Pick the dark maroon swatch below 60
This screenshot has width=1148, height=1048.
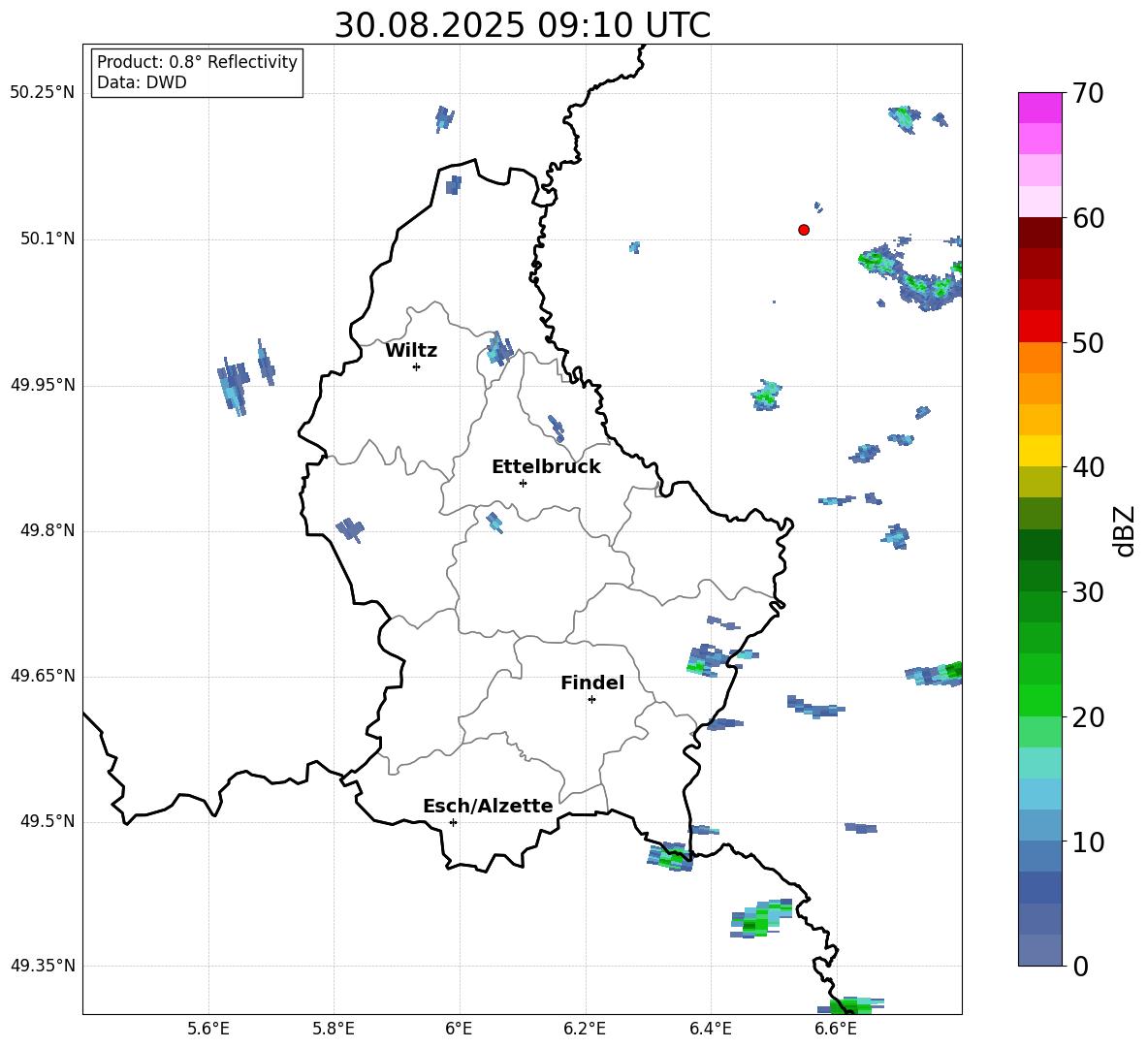point(1040,233)
